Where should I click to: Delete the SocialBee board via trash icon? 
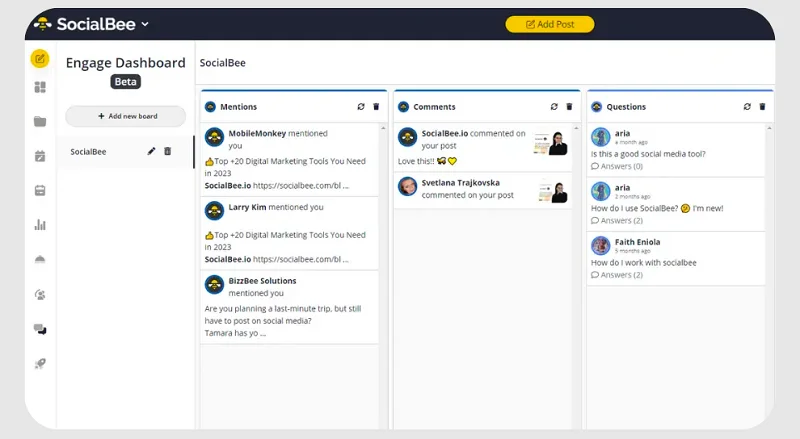[167, 151]
